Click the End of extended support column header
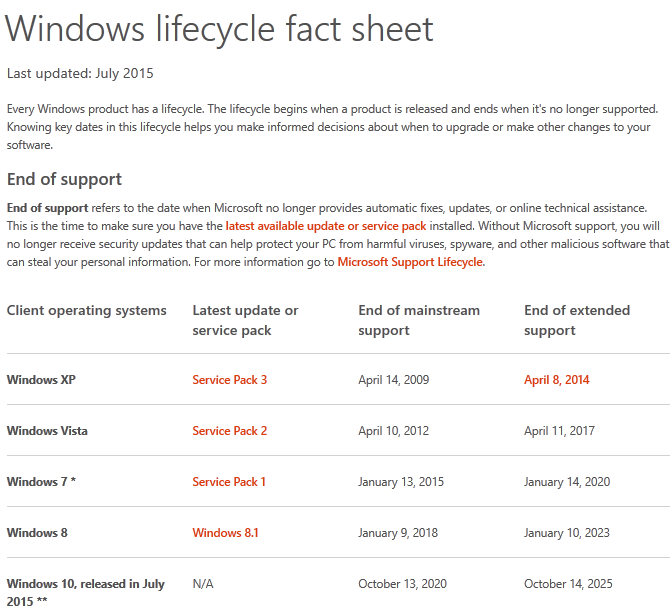Viewport: 671px width, 613px height. (577, 320)
